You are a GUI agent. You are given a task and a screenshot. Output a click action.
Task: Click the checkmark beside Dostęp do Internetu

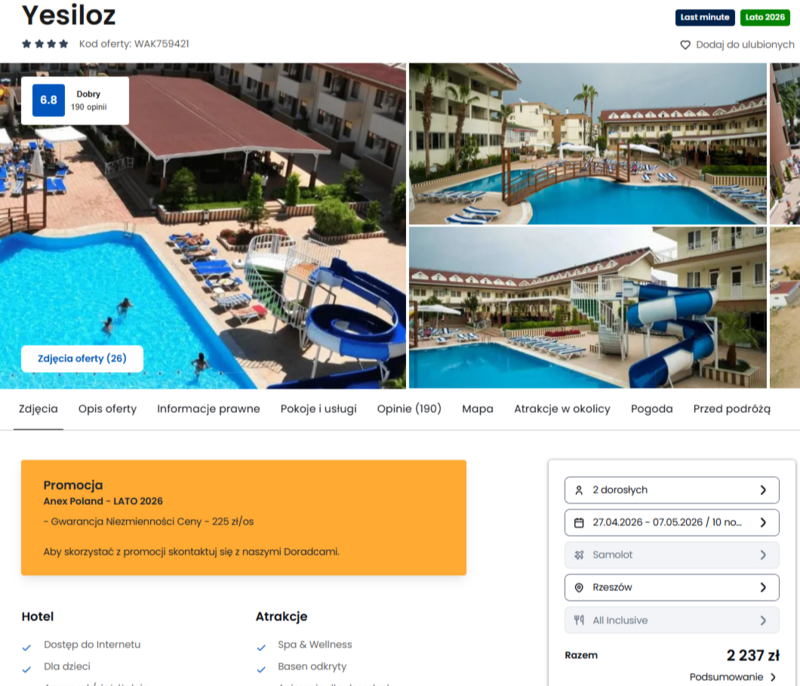pos(27,648)
